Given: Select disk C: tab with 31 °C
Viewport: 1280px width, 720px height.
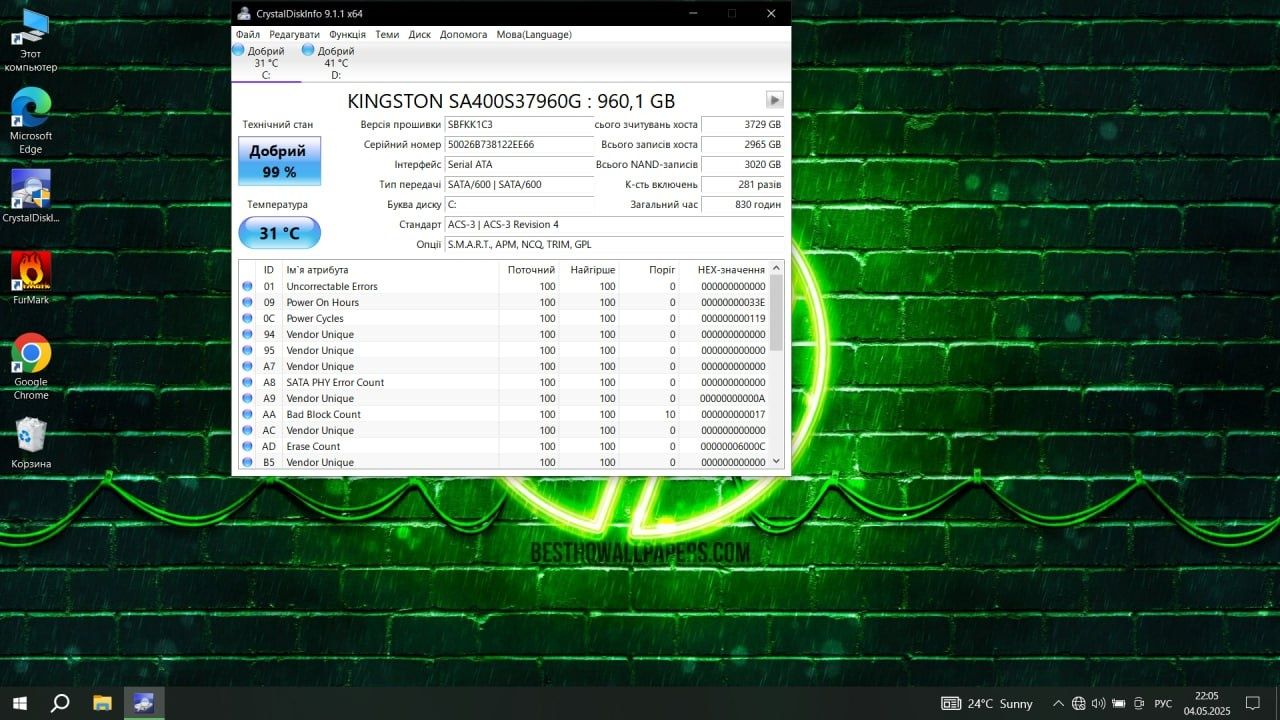Looking at the screenshot, I should 266,62.
